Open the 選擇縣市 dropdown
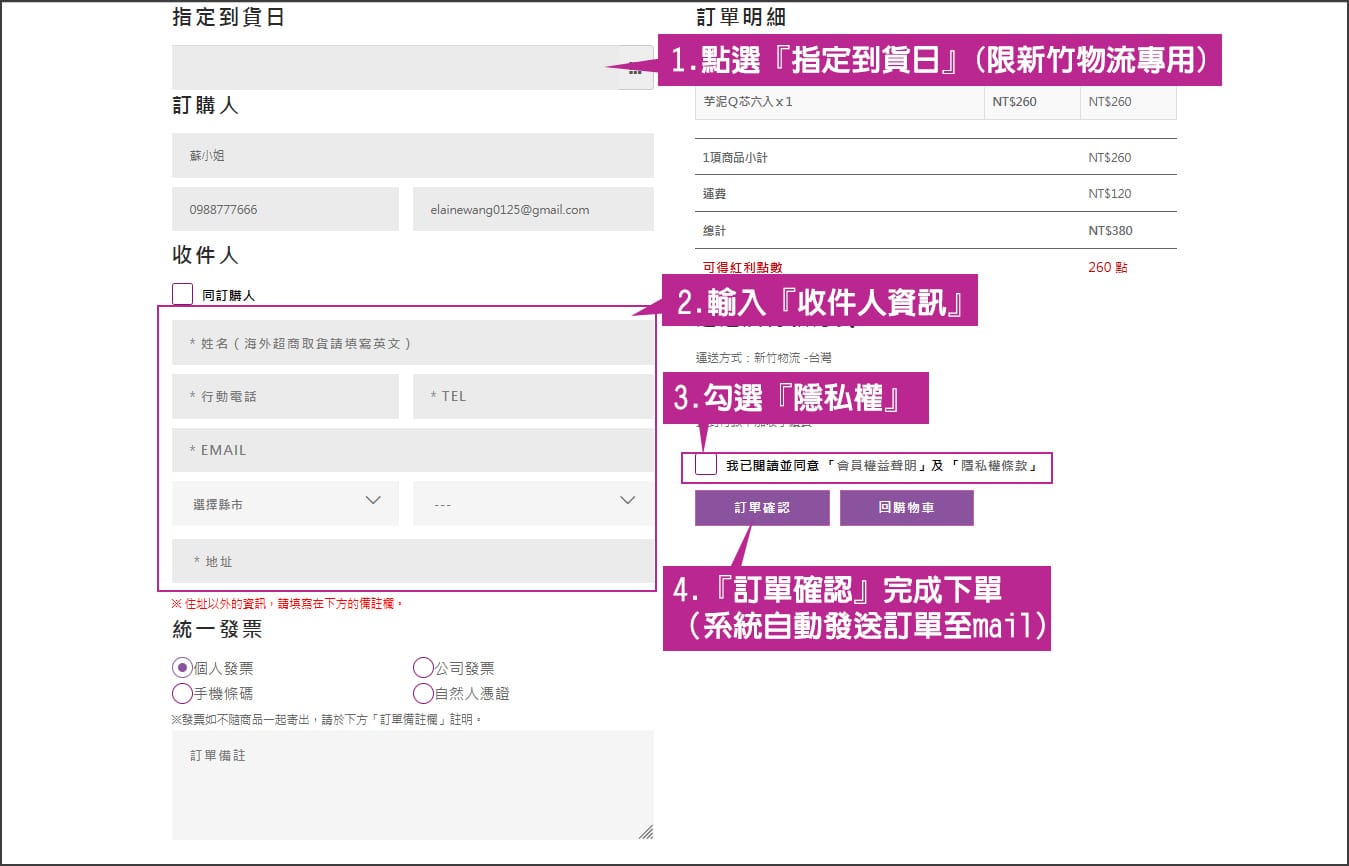This screenshot has height=866, width=1349. pos(285,503)
